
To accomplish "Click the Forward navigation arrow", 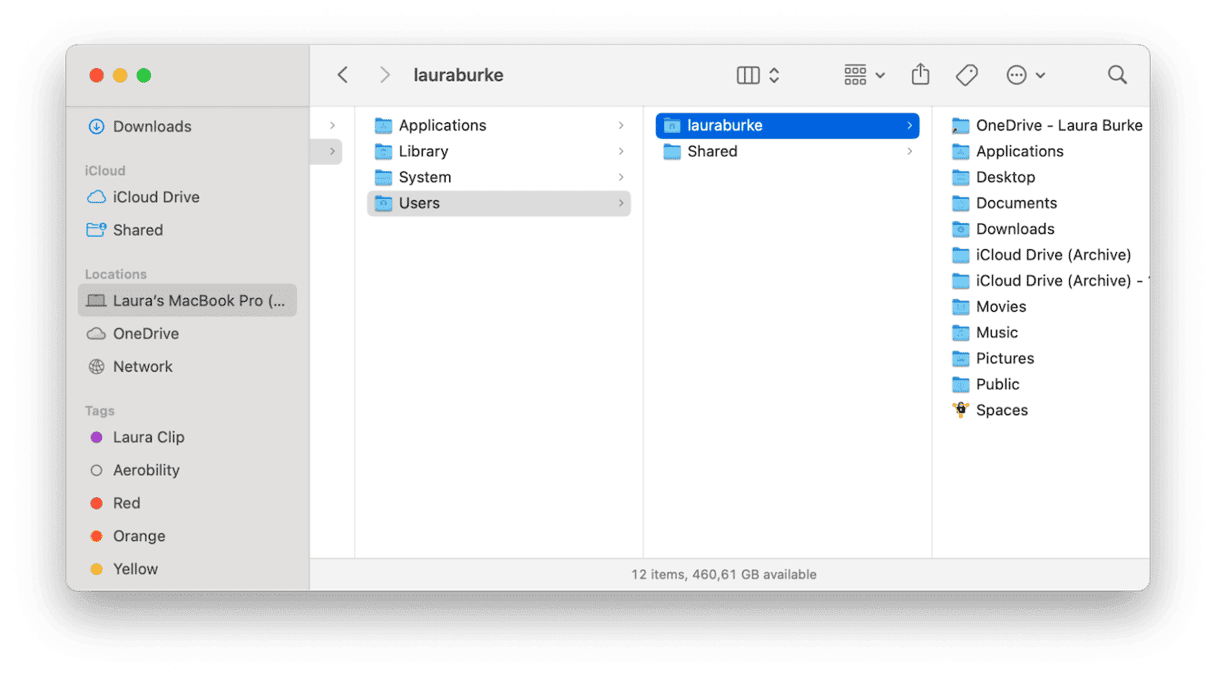I will click(x=384, y=75).
